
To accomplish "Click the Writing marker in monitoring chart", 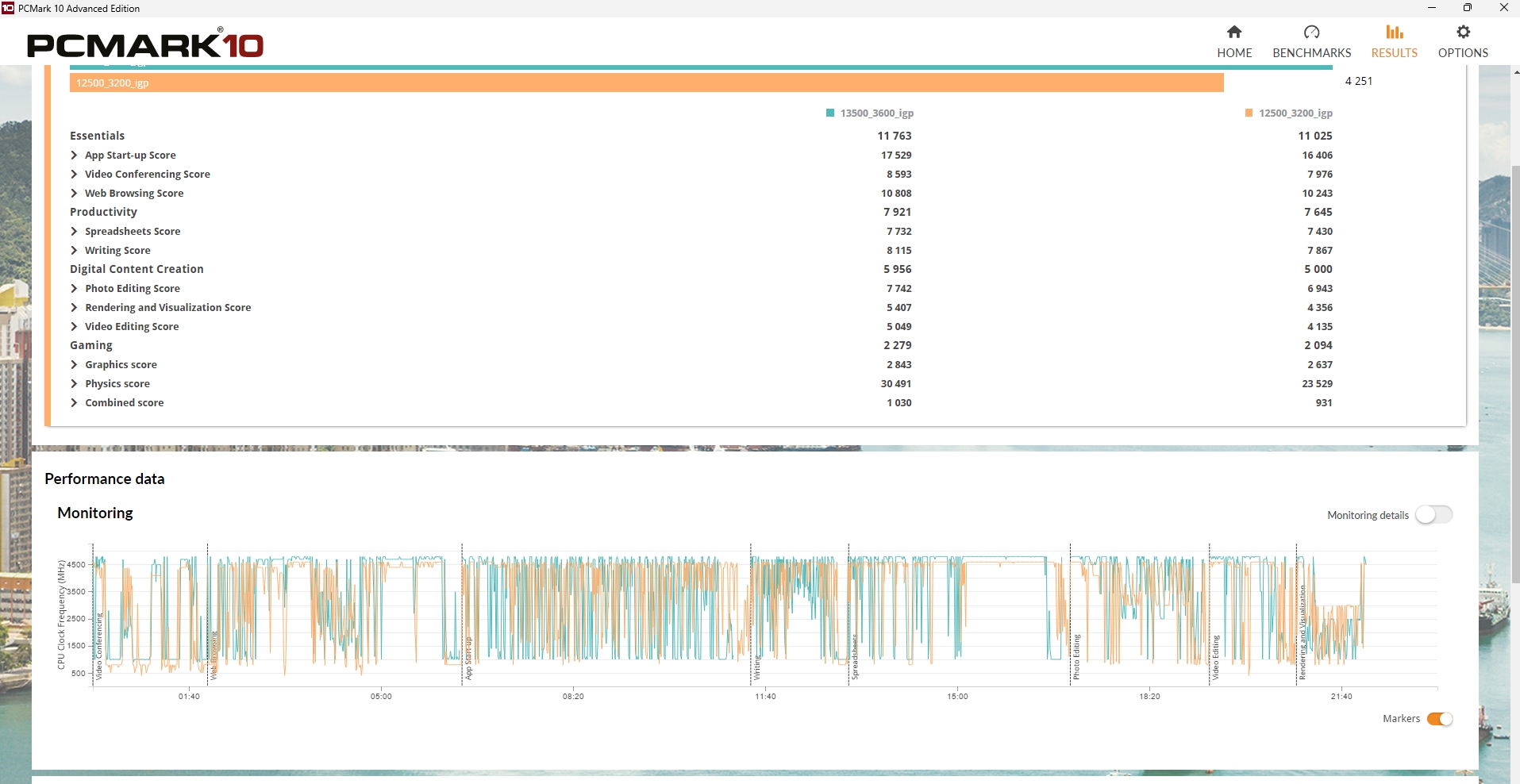I will [756, 667].
